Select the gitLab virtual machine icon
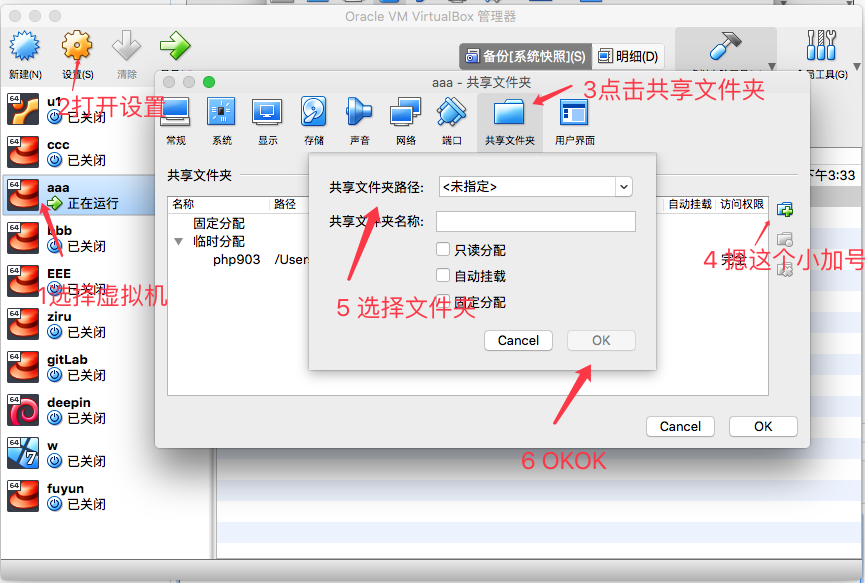865x583 pixels. [x=23, y=367]
